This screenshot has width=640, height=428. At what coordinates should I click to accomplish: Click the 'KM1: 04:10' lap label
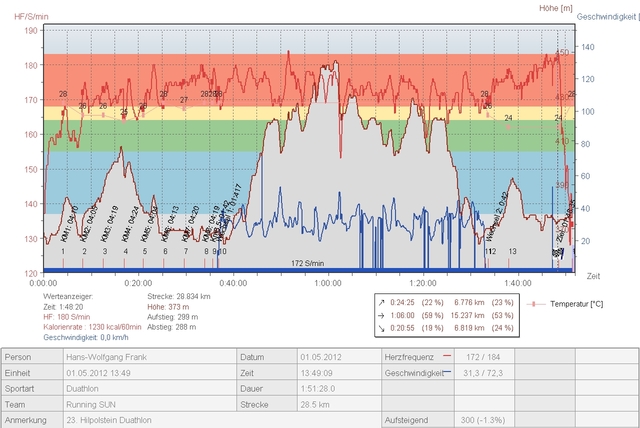tap(69, 224)
